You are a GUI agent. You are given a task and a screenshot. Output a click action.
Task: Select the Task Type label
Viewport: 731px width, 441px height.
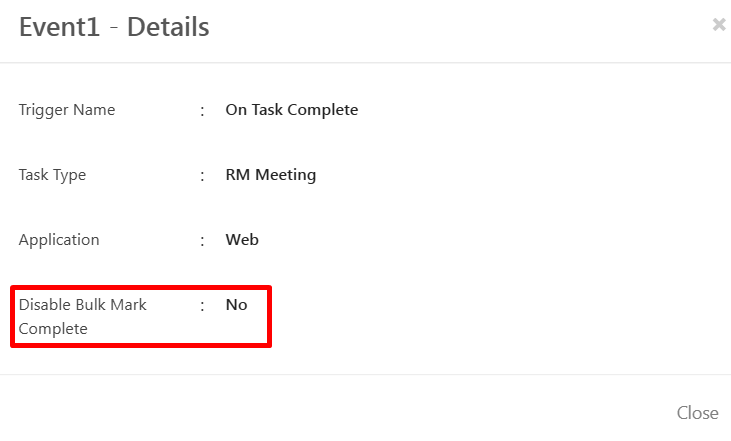[x=52, y=175]
